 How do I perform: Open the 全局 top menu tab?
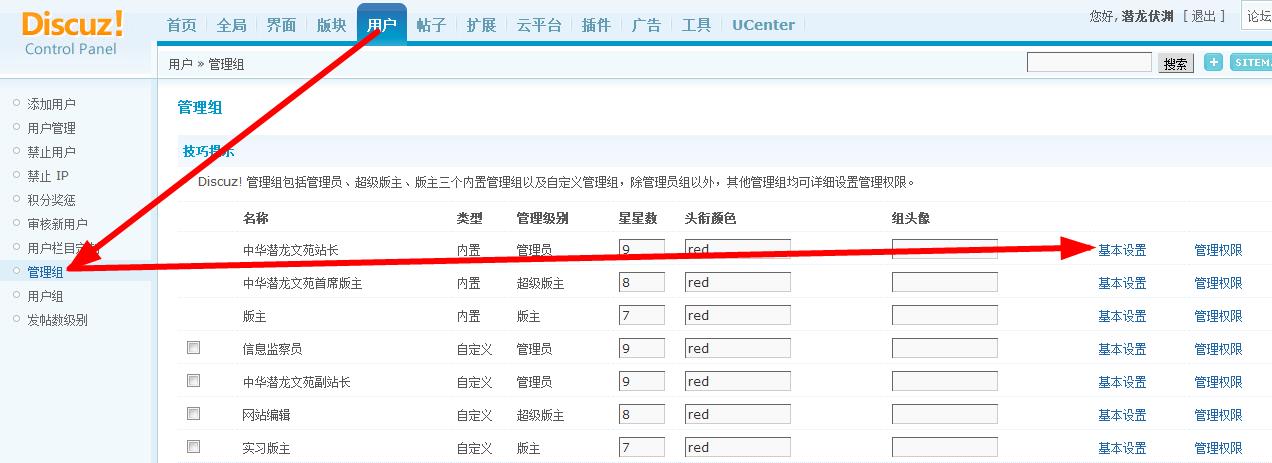pos(231,25)
